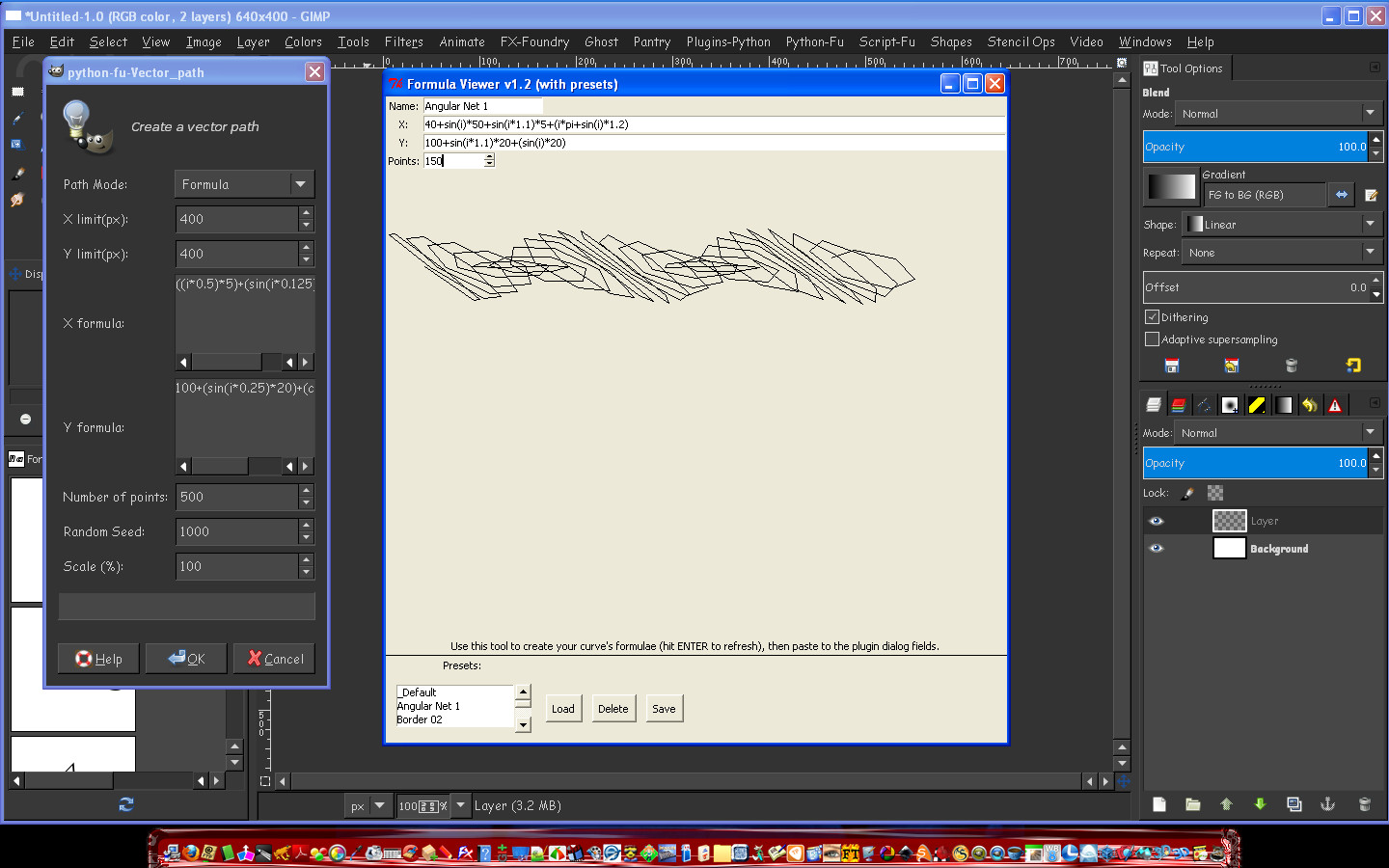Delete the selected layer with the trash icon
Screen dimensions: 1389x868
coord(1365,804)
